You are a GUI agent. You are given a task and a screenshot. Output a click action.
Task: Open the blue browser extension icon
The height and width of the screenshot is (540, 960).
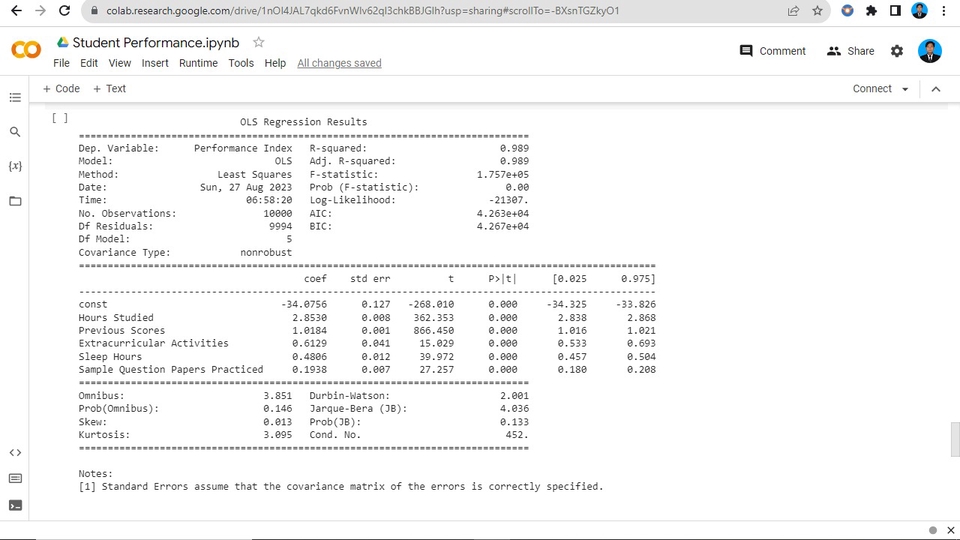847,10
